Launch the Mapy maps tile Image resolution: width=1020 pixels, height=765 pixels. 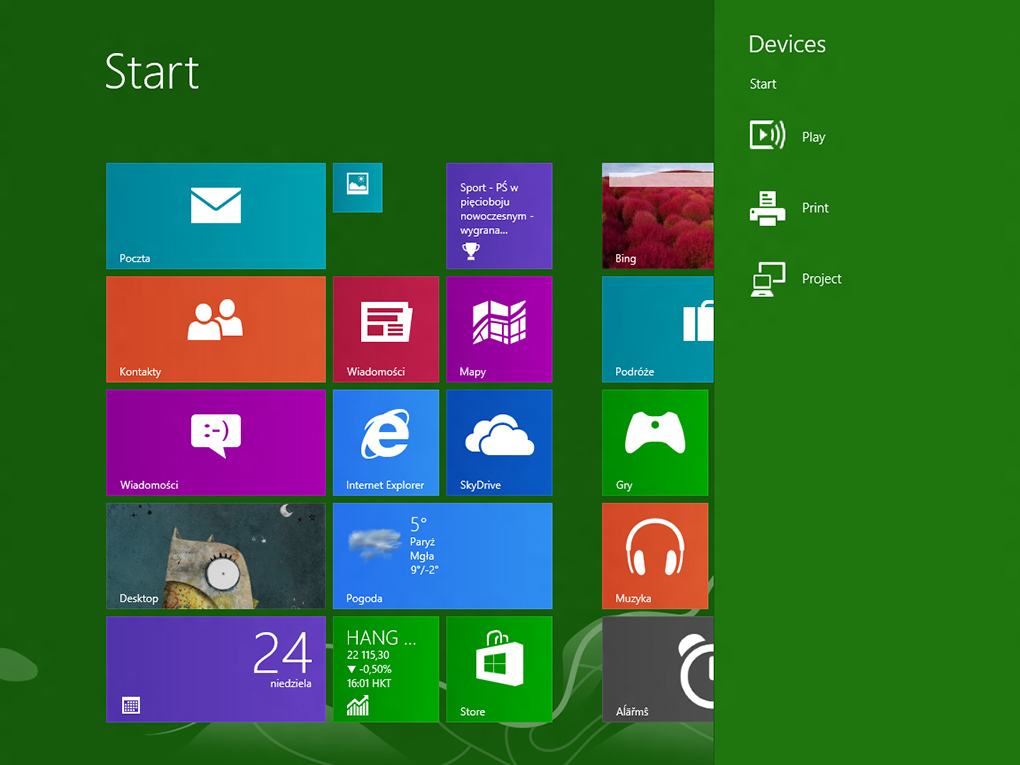tap(499, 329)
